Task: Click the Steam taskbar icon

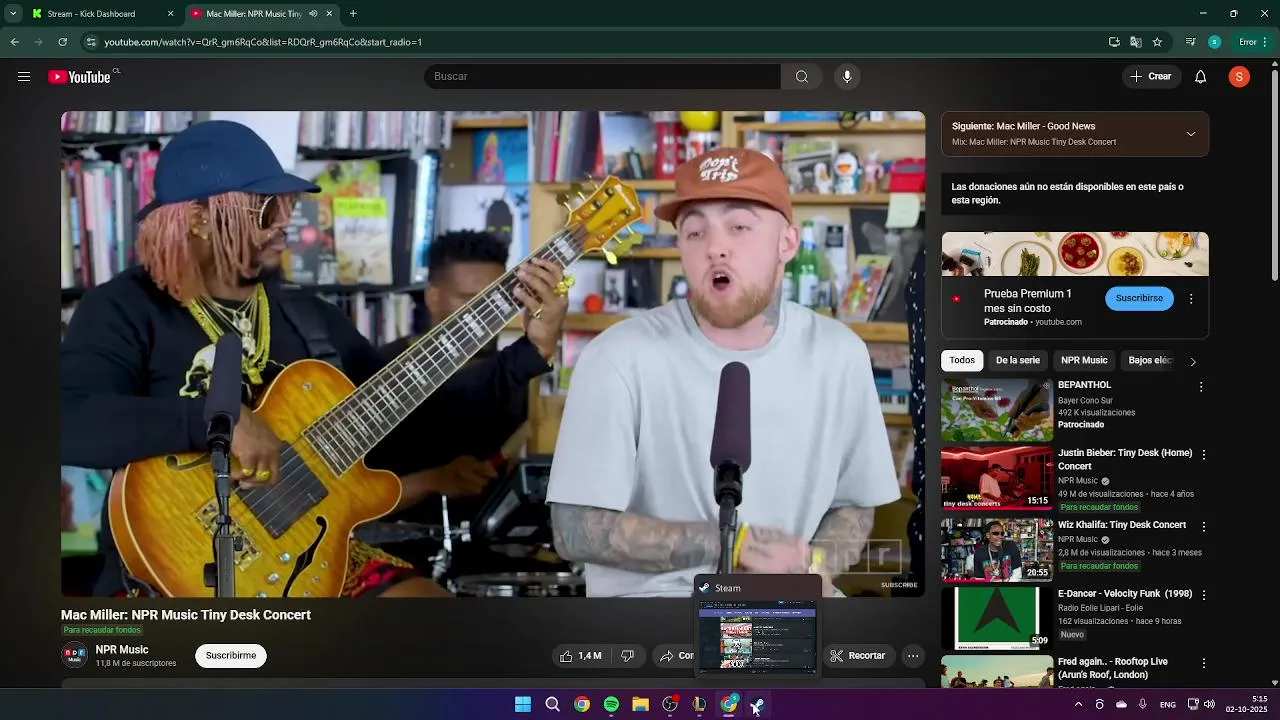Action: [758, 705]
